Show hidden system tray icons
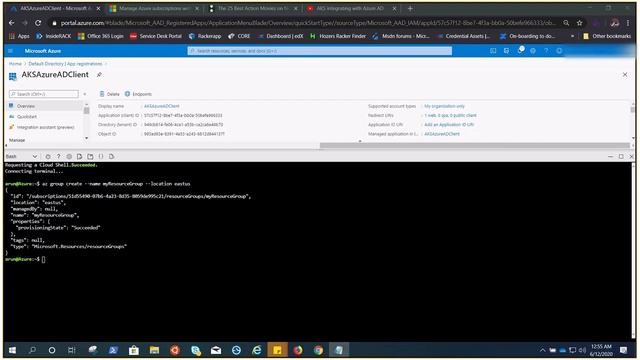 tap(542, 350)
